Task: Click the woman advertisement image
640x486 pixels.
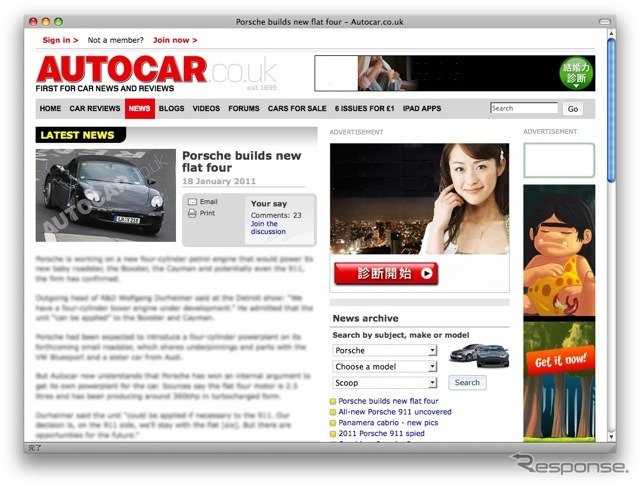Action: 419,199
